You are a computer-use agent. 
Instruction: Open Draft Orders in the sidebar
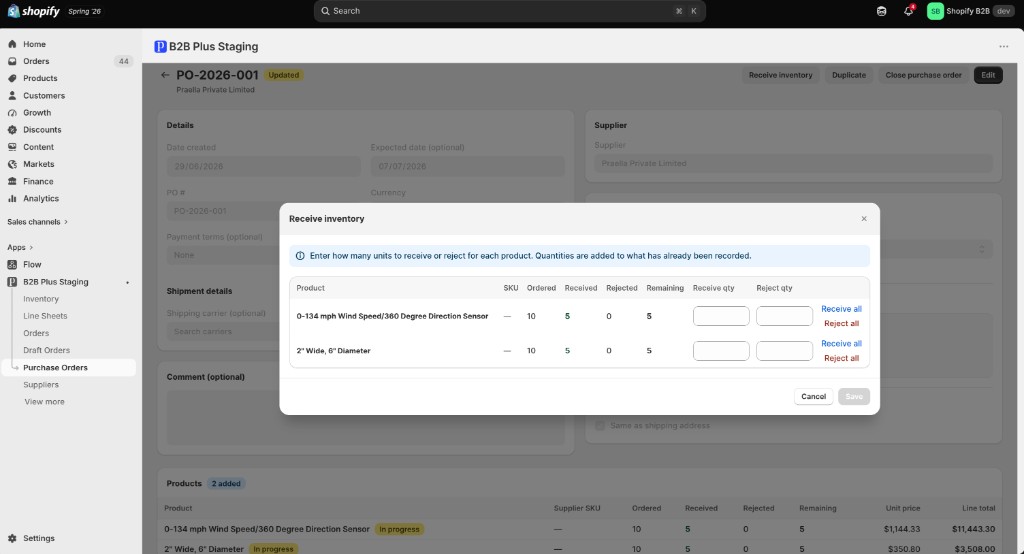coord(46,350)
